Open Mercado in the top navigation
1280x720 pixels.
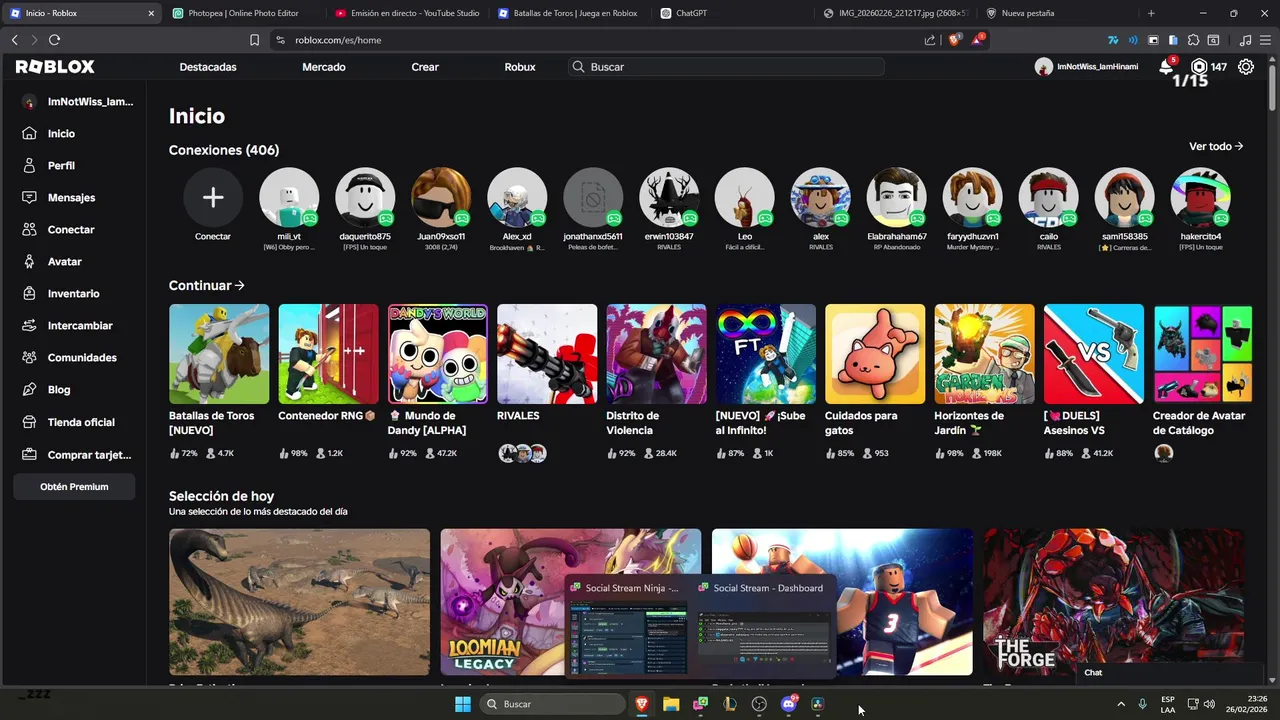pos(324,67)
